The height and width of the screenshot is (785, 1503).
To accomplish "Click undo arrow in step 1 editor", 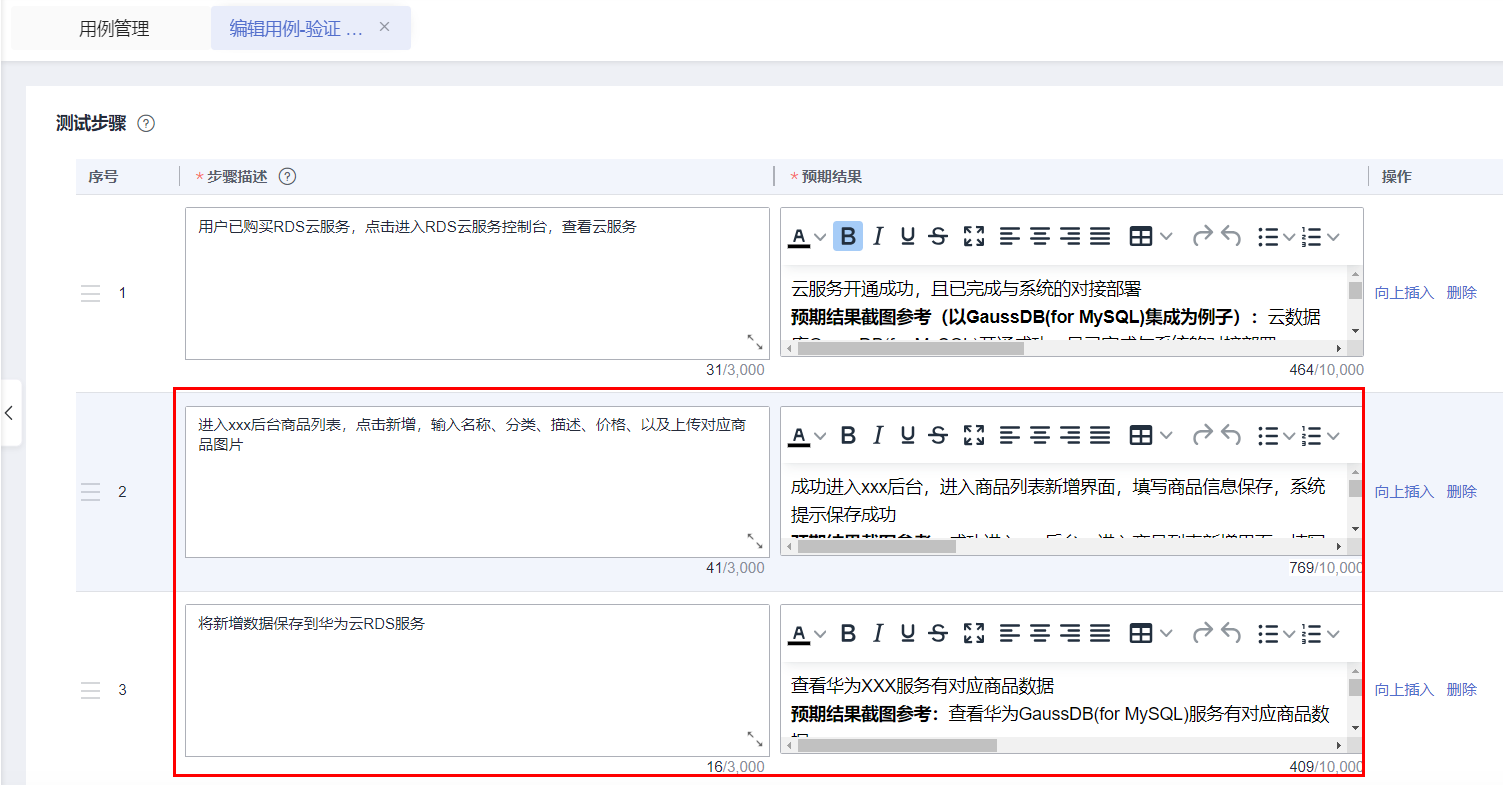I will 1231,237.
